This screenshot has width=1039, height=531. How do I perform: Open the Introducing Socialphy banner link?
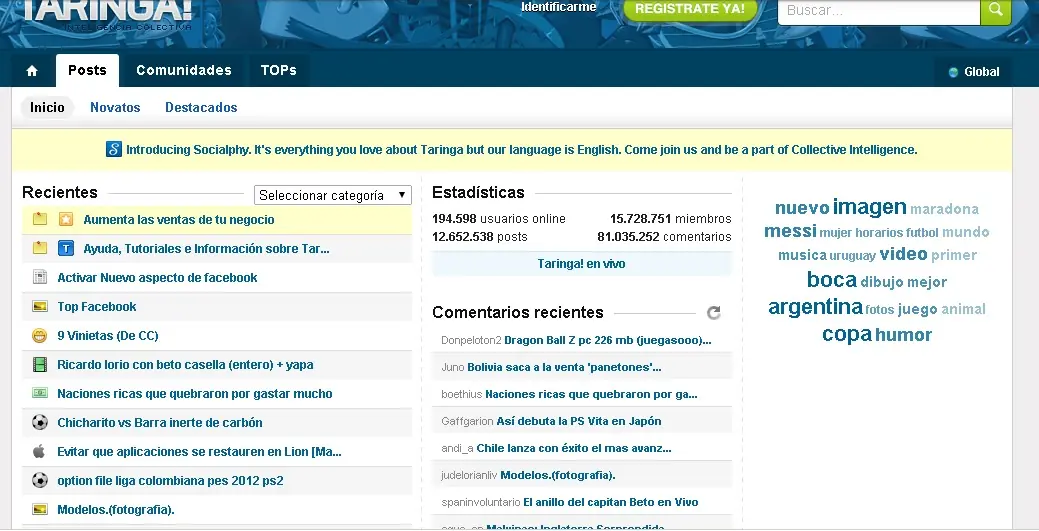(x=521, y=150)
